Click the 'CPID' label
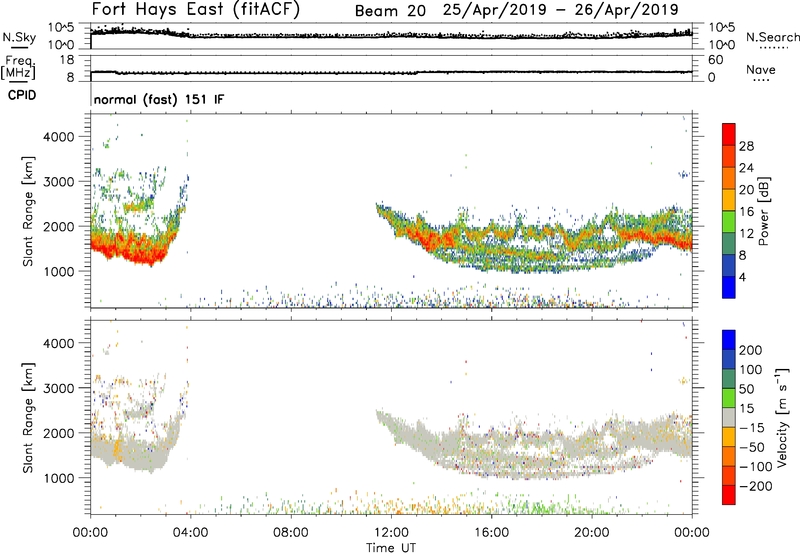 coord(22,95)
